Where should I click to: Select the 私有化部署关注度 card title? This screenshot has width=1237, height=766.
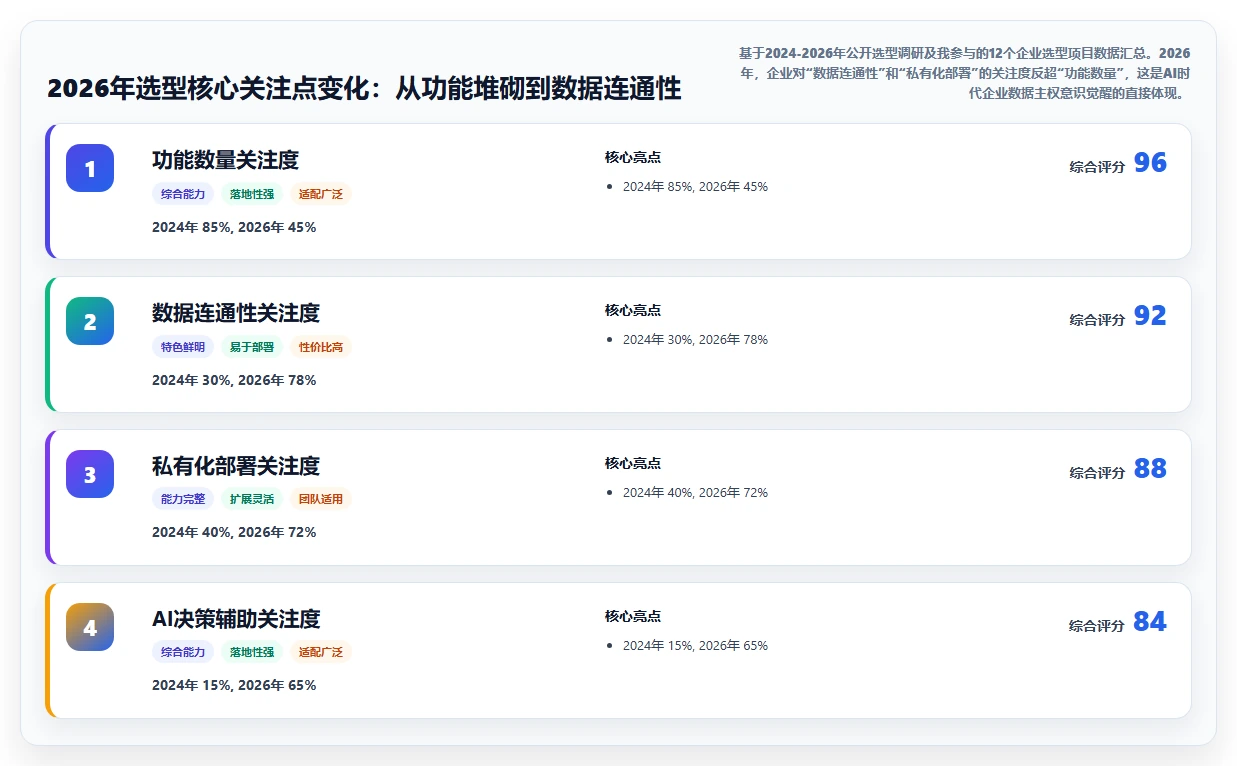[236, 466]
